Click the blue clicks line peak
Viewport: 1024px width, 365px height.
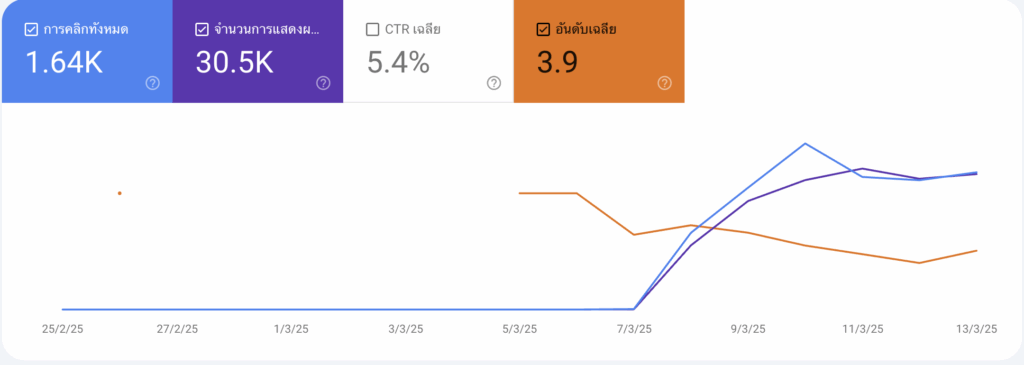tap(806, 144)
